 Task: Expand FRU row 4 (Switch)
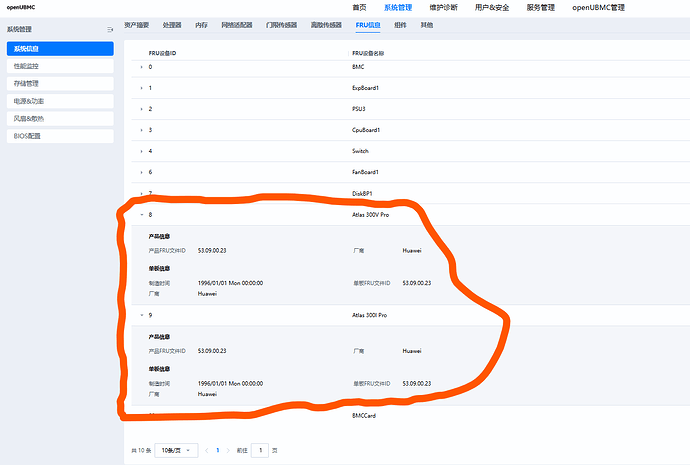pyautogui.click(x=141, y=151)
